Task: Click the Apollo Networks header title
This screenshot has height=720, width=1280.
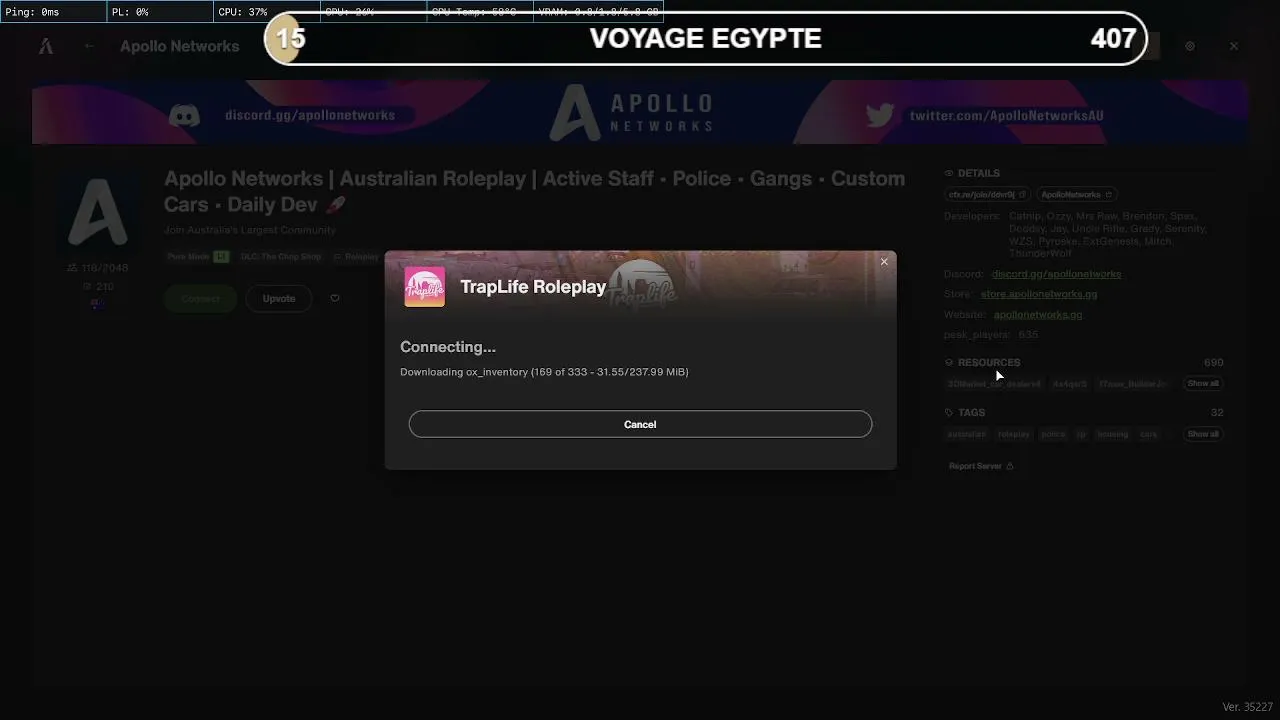Action: click(x=180, y=46)
